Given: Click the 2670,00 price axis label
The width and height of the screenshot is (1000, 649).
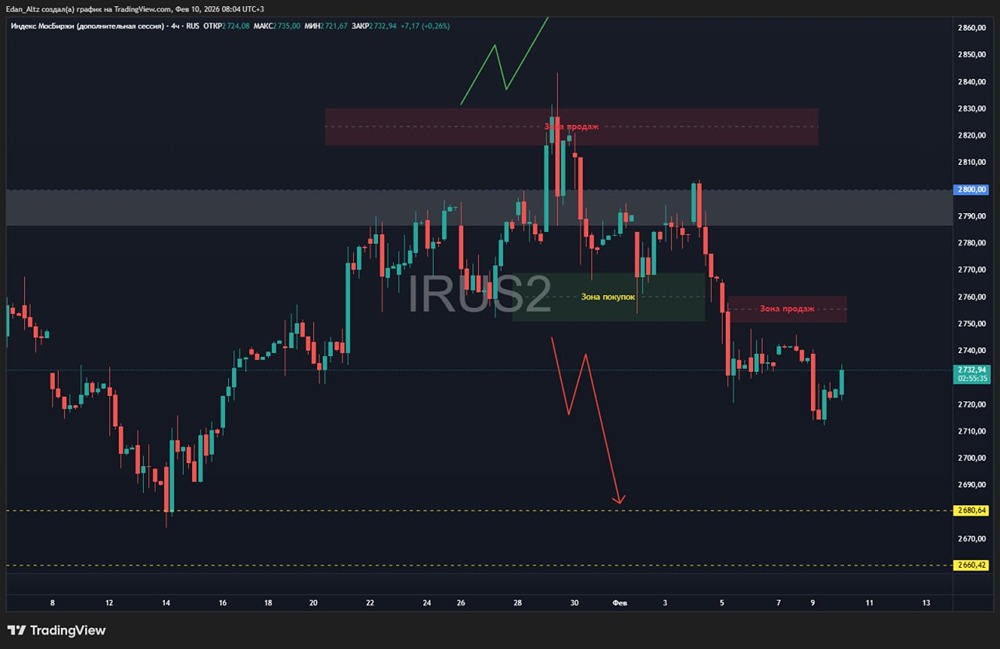Looking at the screenshot, I should [x=971, y=539].
